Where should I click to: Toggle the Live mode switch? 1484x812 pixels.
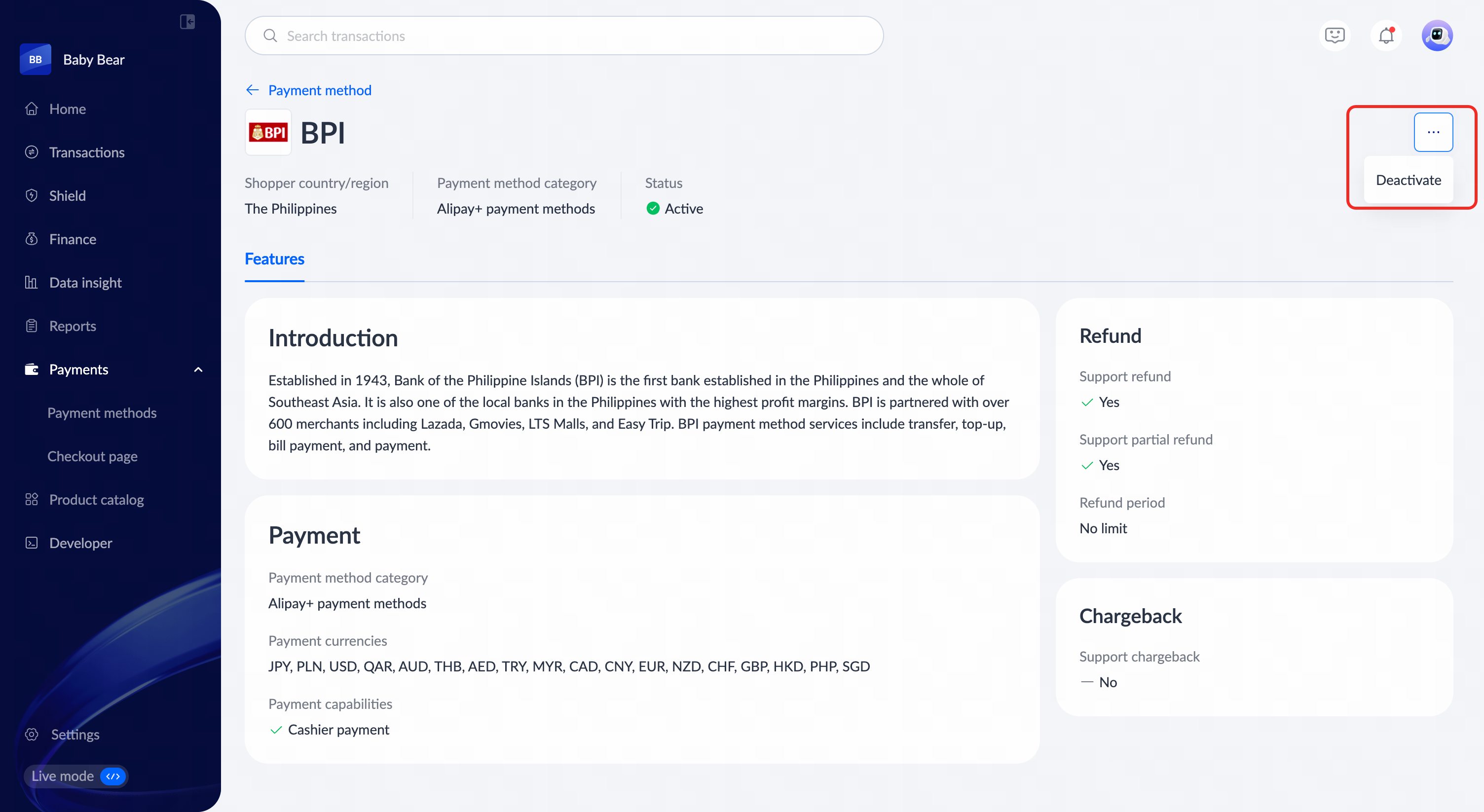(x=113, y=776)
